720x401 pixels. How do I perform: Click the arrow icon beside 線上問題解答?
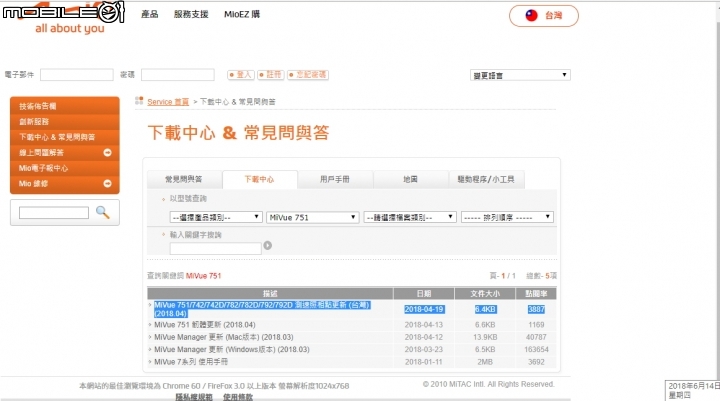pyautogui.click(x=107, y=152)
